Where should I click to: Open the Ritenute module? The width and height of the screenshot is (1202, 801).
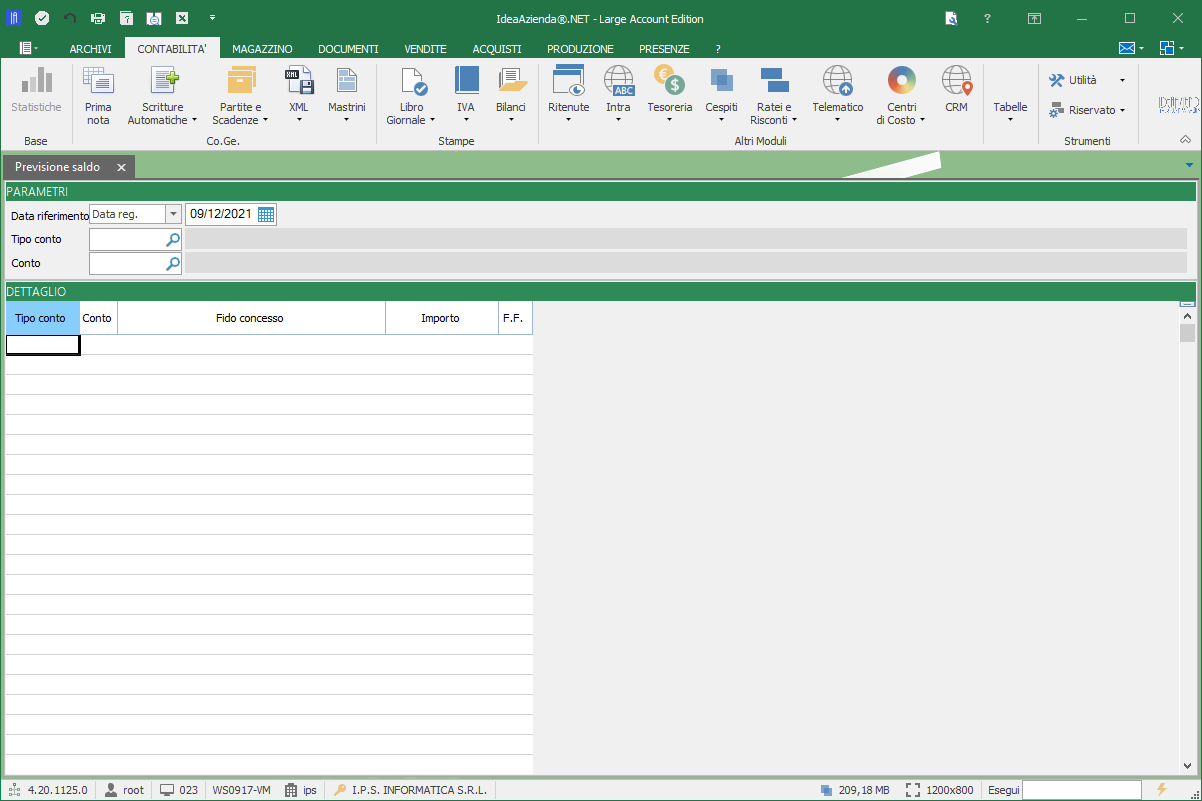tap(568, 95)
